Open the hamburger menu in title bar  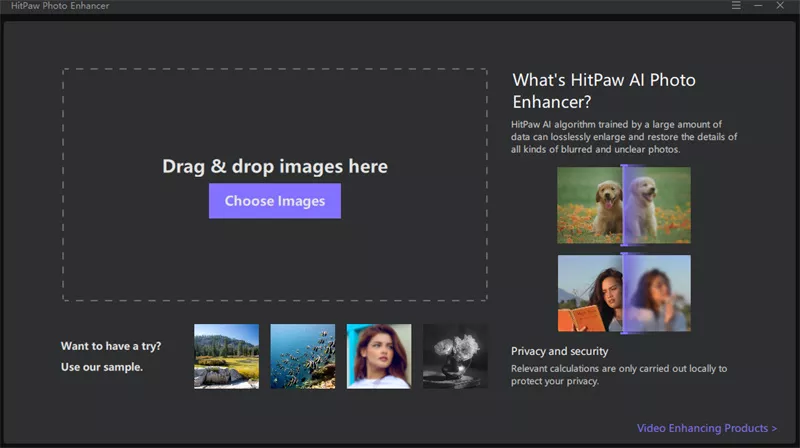tap(736, 6)
